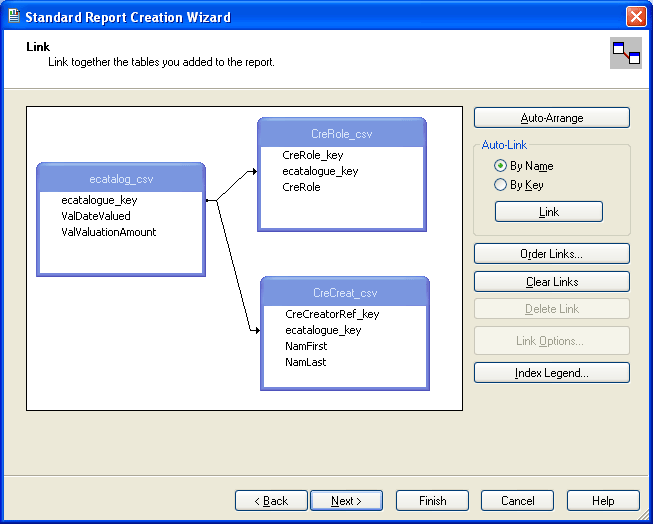The image size is (653, 524).
Task: Click the Auto-Arrange button
Action: pos(551,118)
